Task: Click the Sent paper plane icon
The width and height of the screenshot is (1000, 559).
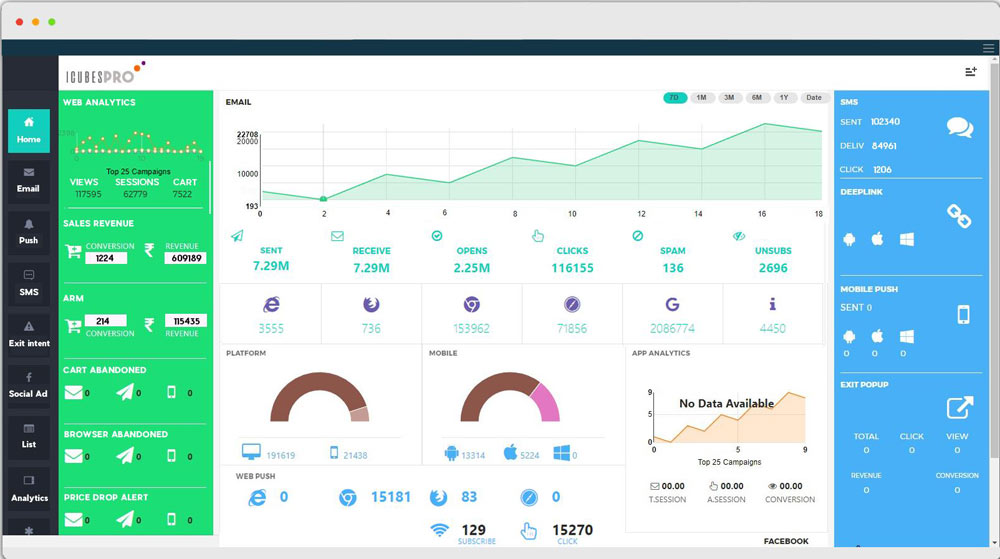Action: pyautogui.click(x=237, y=236)
